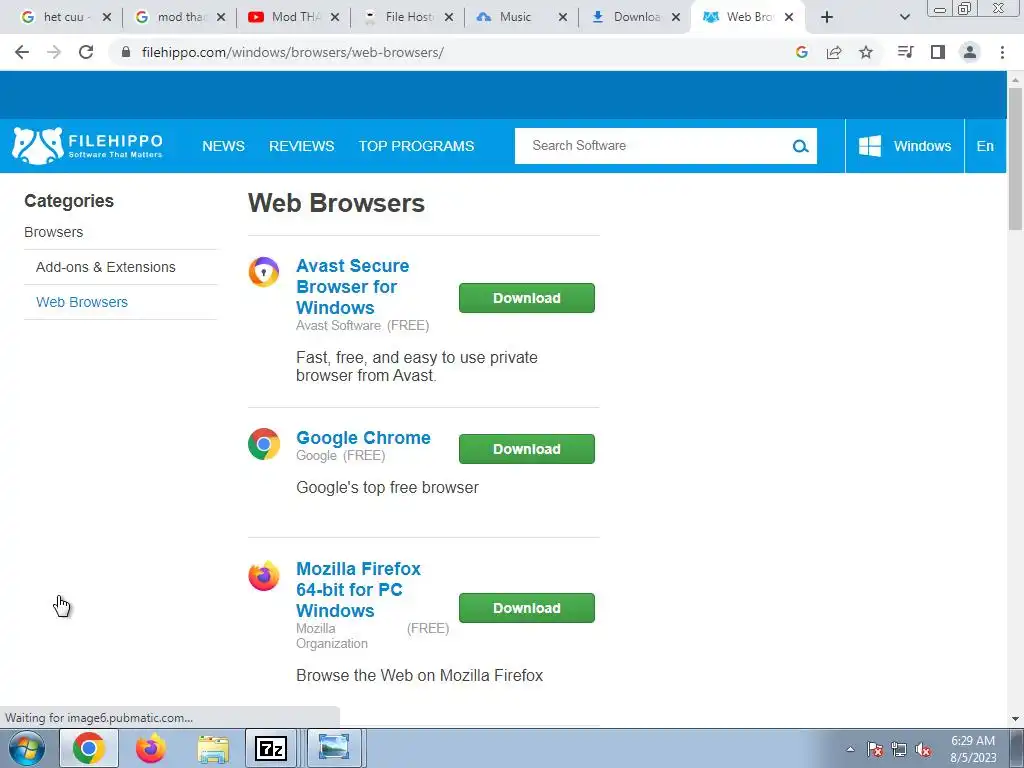Click the browser back arrow
Image resolution: width=1024 pixels, height=768 pixels.
tap(22, 52)
